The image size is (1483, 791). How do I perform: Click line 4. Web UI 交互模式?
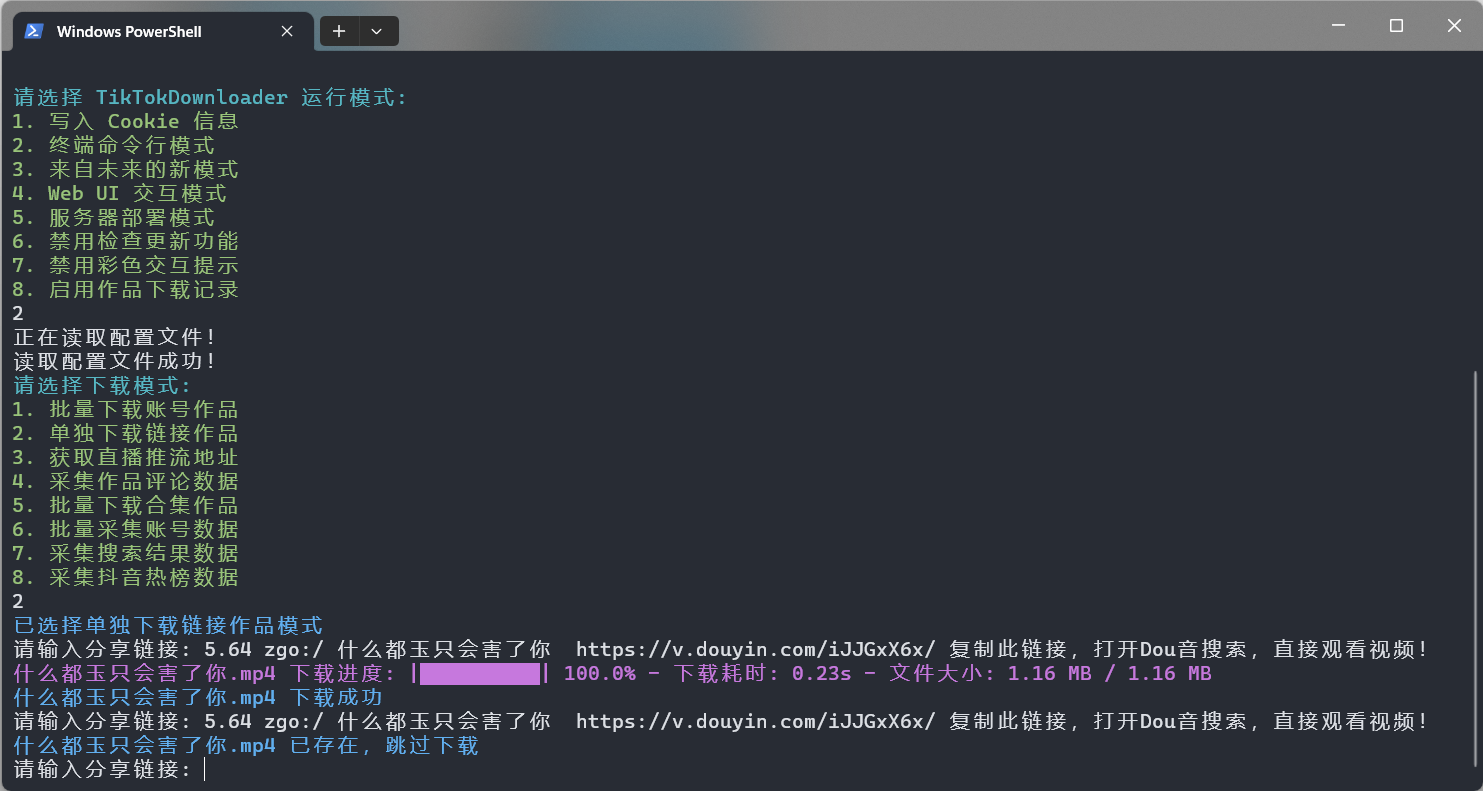pos(120,193)
